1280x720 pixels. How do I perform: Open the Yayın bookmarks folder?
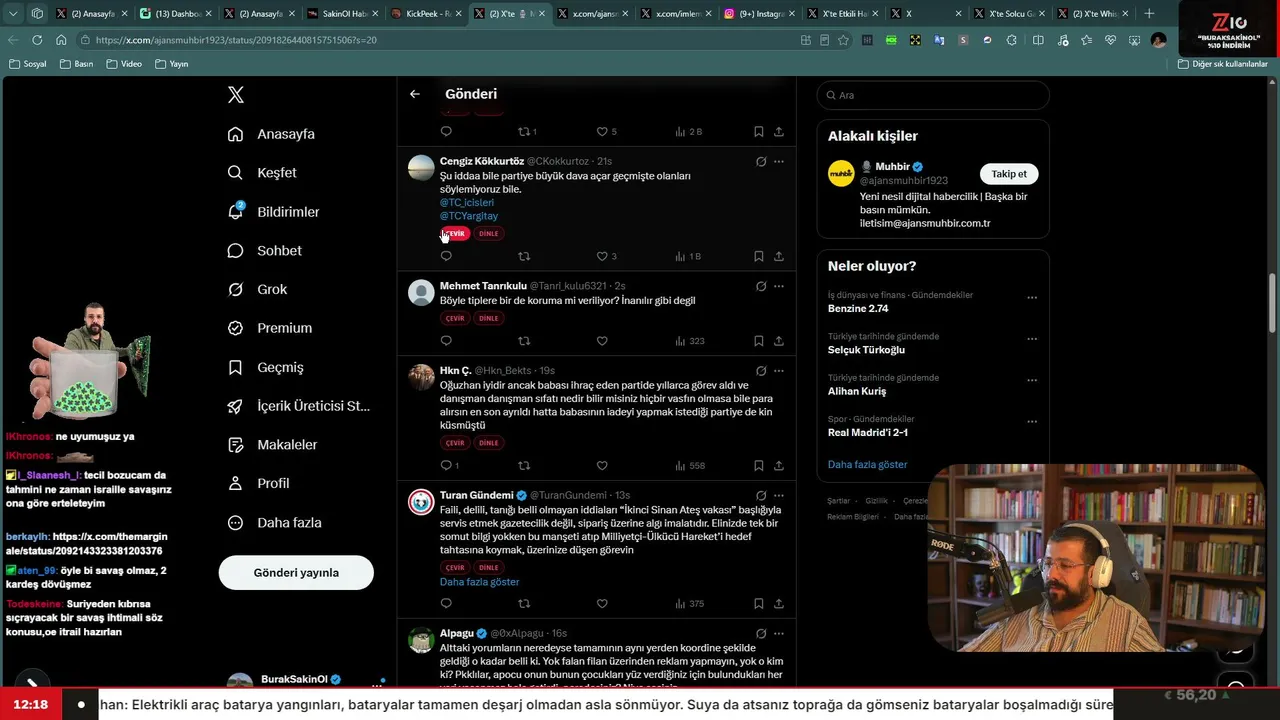pyautogui.click(x=172, y=64)
